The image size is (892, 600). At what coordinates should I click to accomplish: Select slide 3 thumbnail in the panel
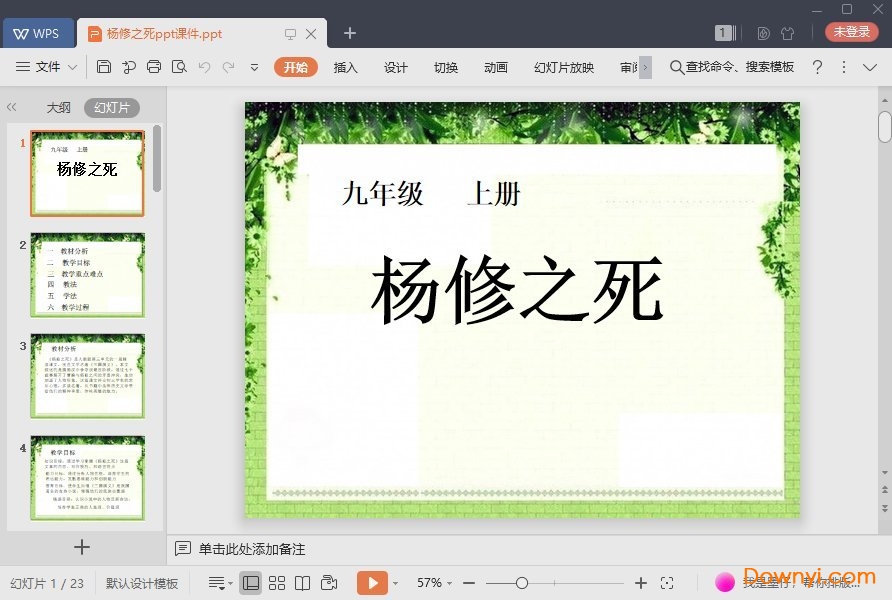click(87, 377)
